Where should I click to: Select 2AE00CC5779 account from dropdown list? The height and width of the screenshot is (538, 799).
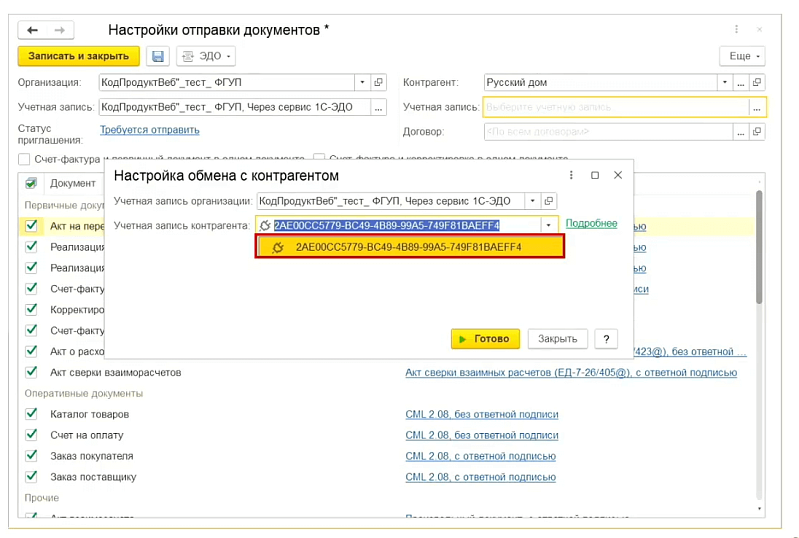(410, 247)
